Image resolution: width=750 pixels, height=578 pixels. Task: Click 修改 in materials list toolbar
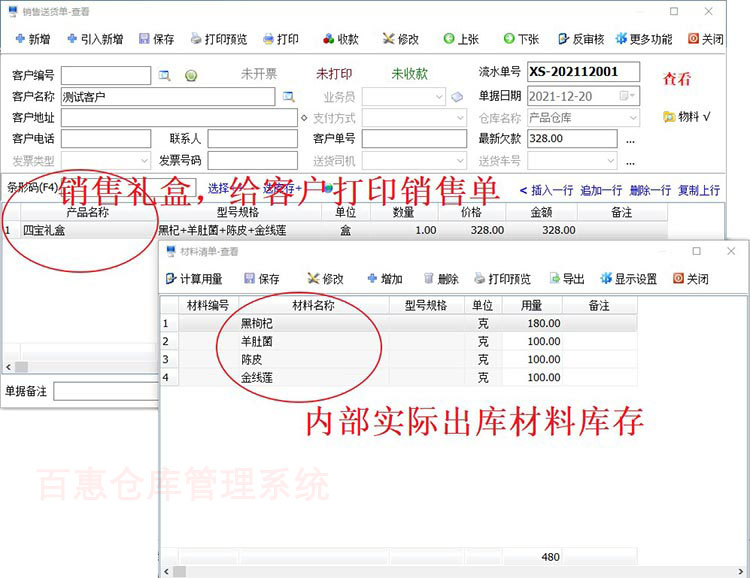(x=325, y=279)
